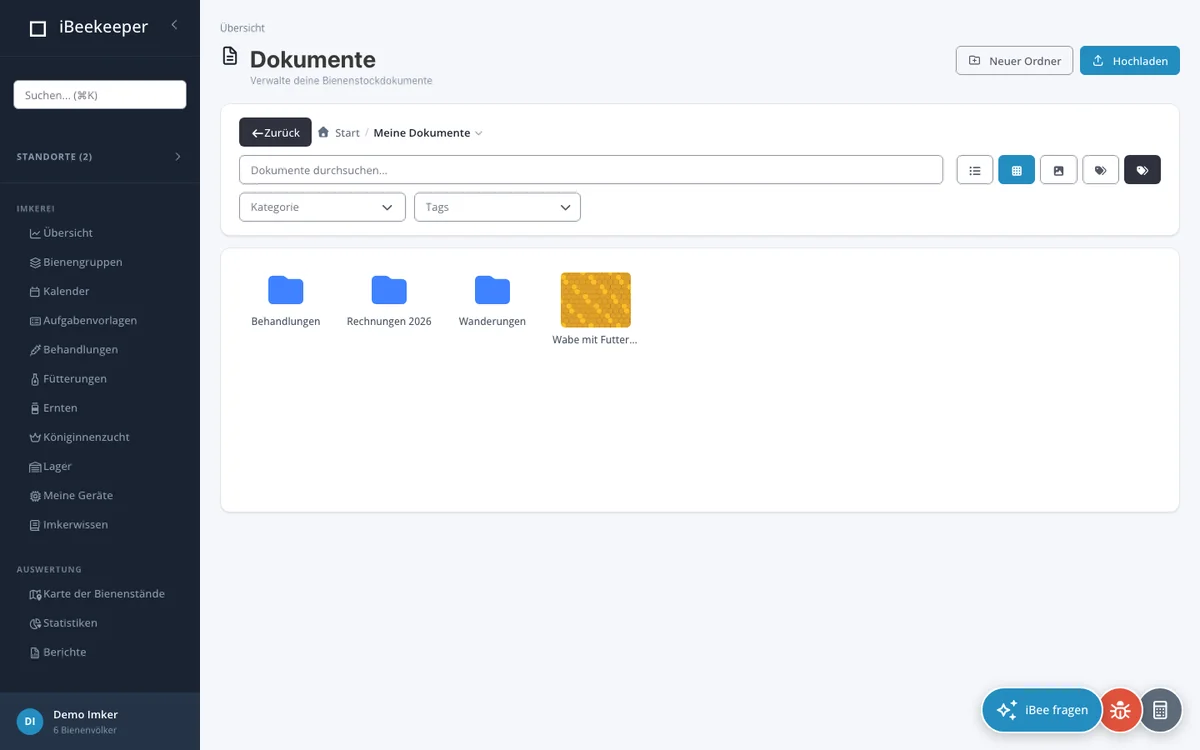
Task: Click the light tags view button
Action: [1100, 170]
